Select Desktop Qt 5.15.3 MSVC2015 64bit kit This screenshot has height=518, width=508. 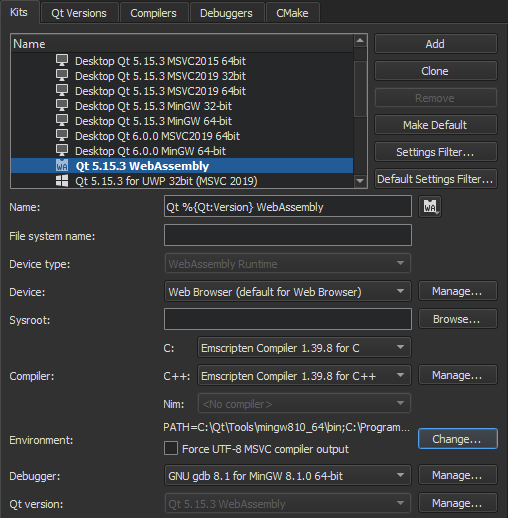click(x=182, y=61)
